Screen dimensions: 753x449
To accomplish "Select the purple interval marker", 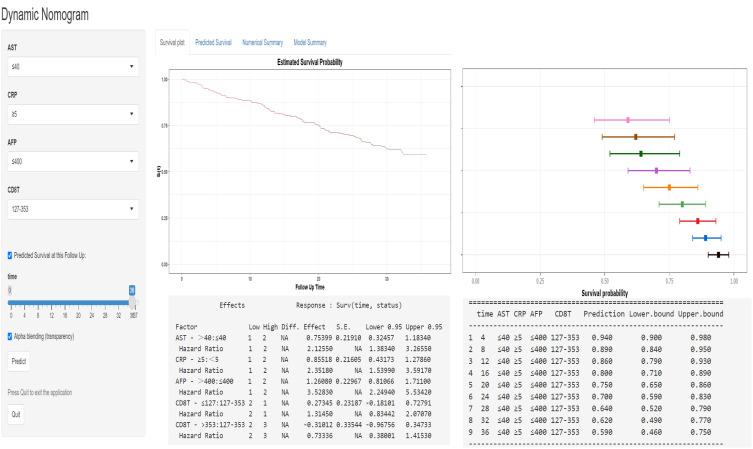I will 656,170.
